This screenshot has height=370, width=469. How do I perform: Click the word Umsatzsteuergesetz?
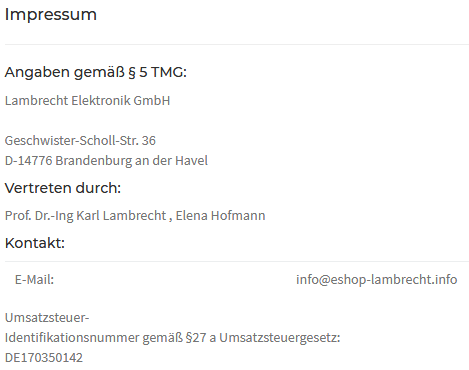[x=279, y=338]
